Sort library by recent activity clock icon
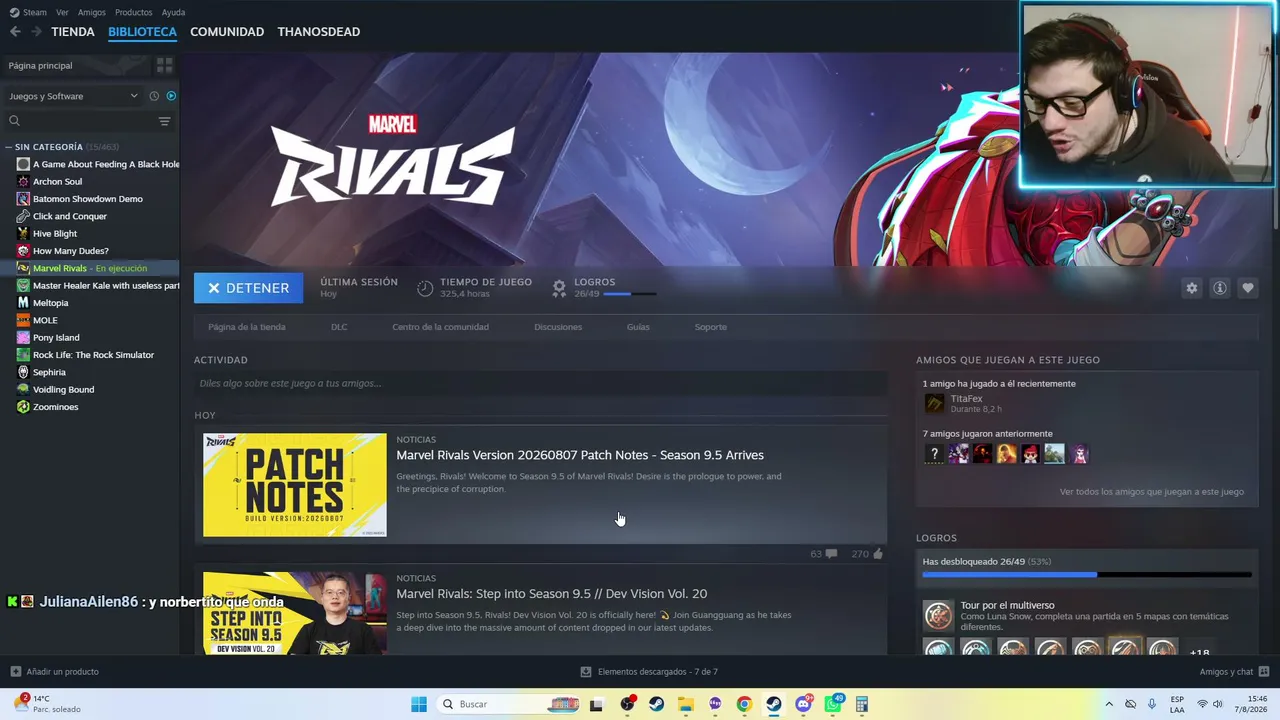This screenshot has height=720, width=1280. pyautogui.click(x=154, y=96)
